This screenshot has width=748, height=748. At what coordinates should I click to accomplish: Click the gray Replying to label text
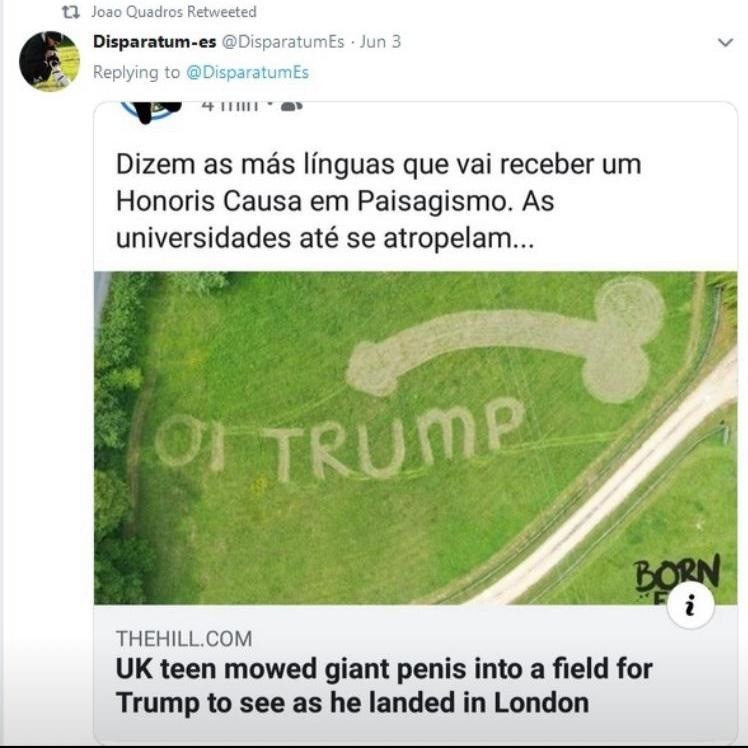136,73
